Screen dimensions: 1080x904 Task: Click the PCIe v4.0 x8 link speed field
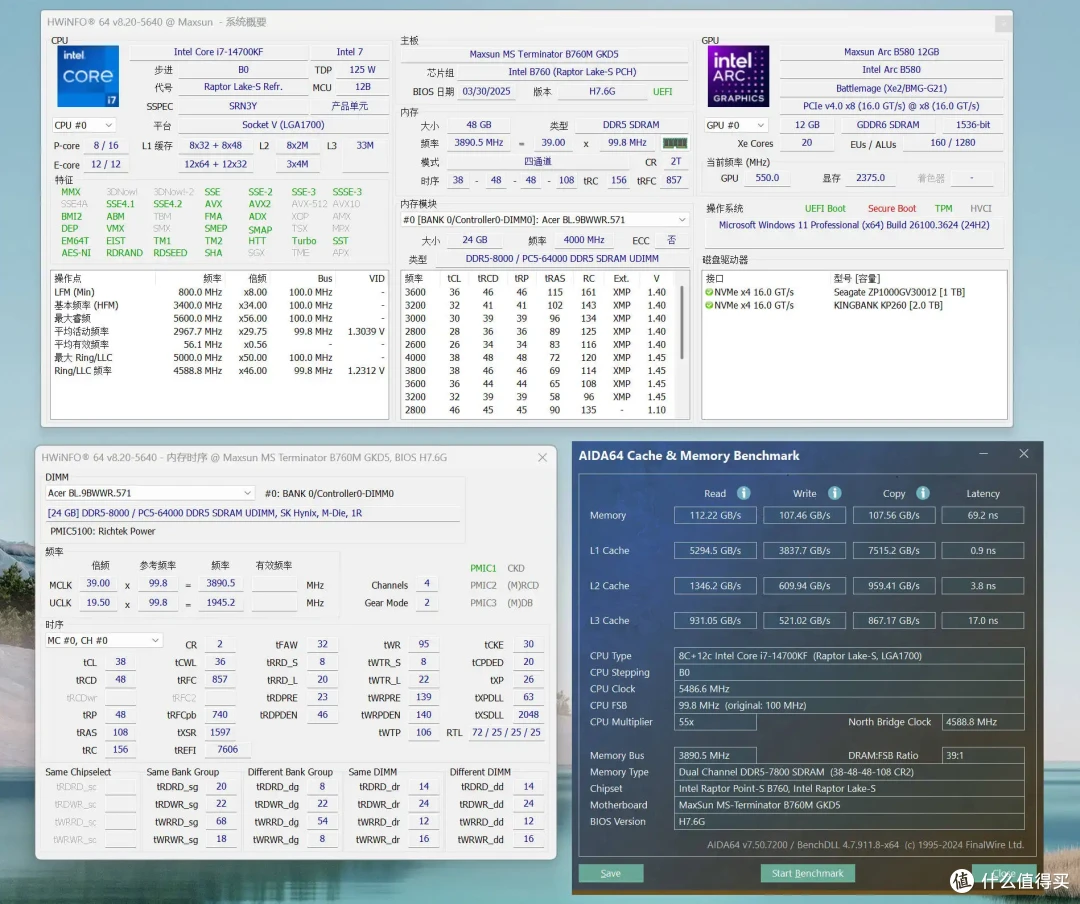891,106
